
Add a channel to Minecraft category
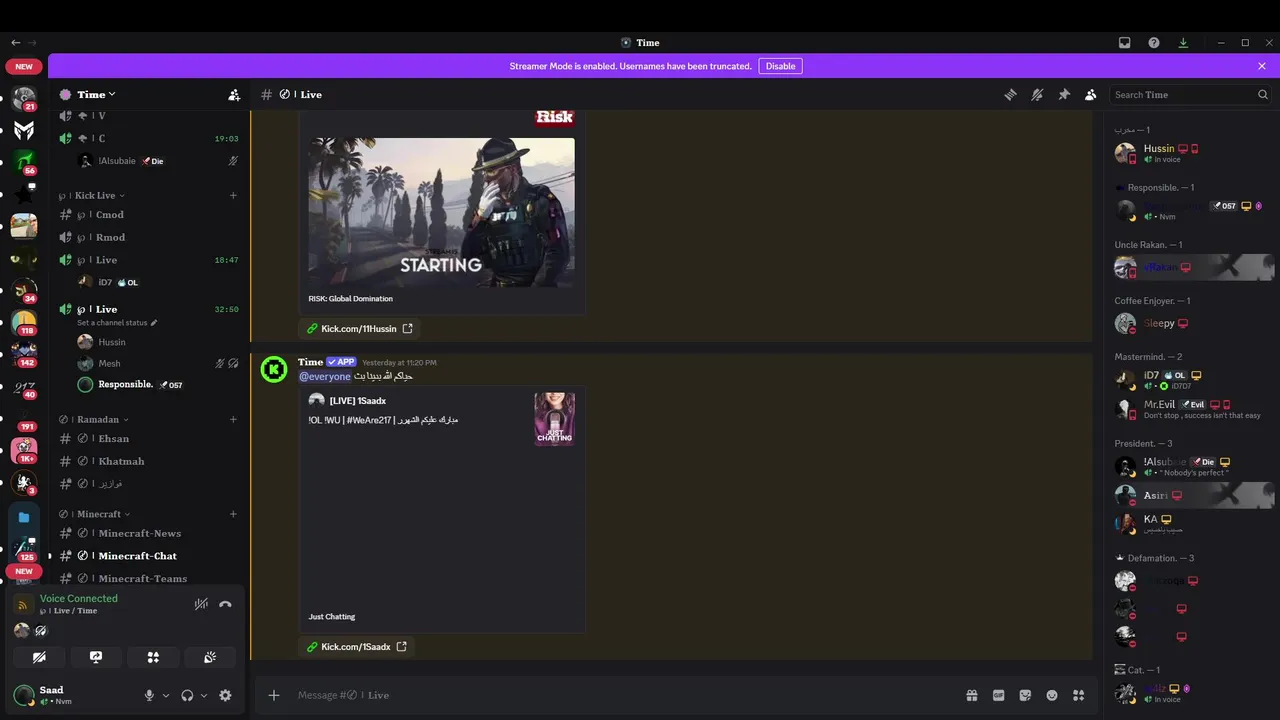point(233,514)
